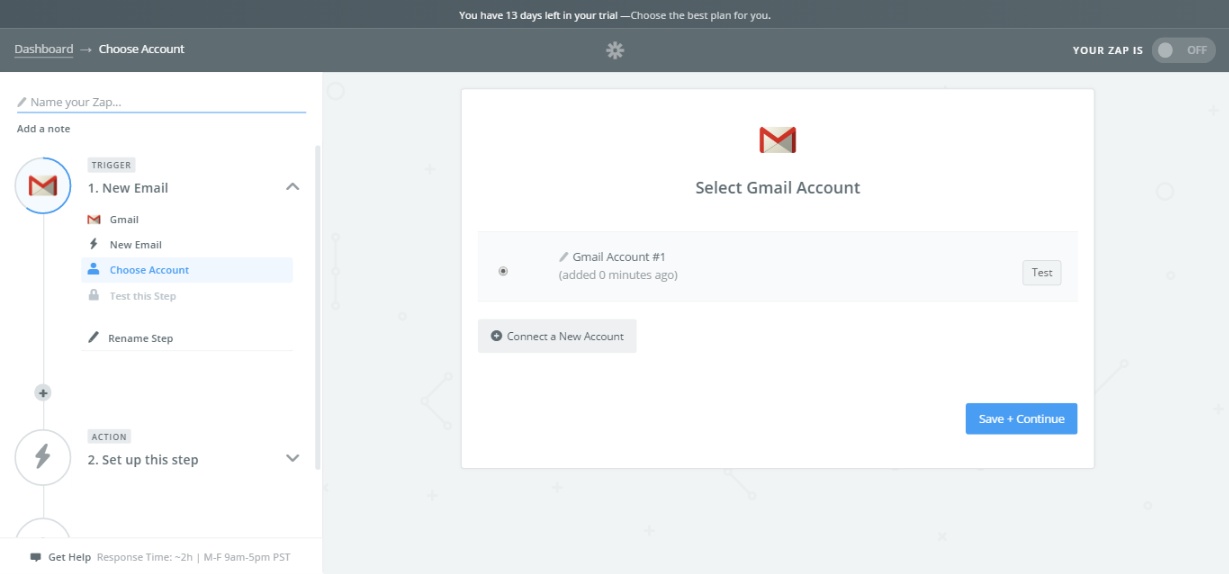The image size is (1229, 574).
Task: Edit account name via pencil icon
Action: (564, 257)
